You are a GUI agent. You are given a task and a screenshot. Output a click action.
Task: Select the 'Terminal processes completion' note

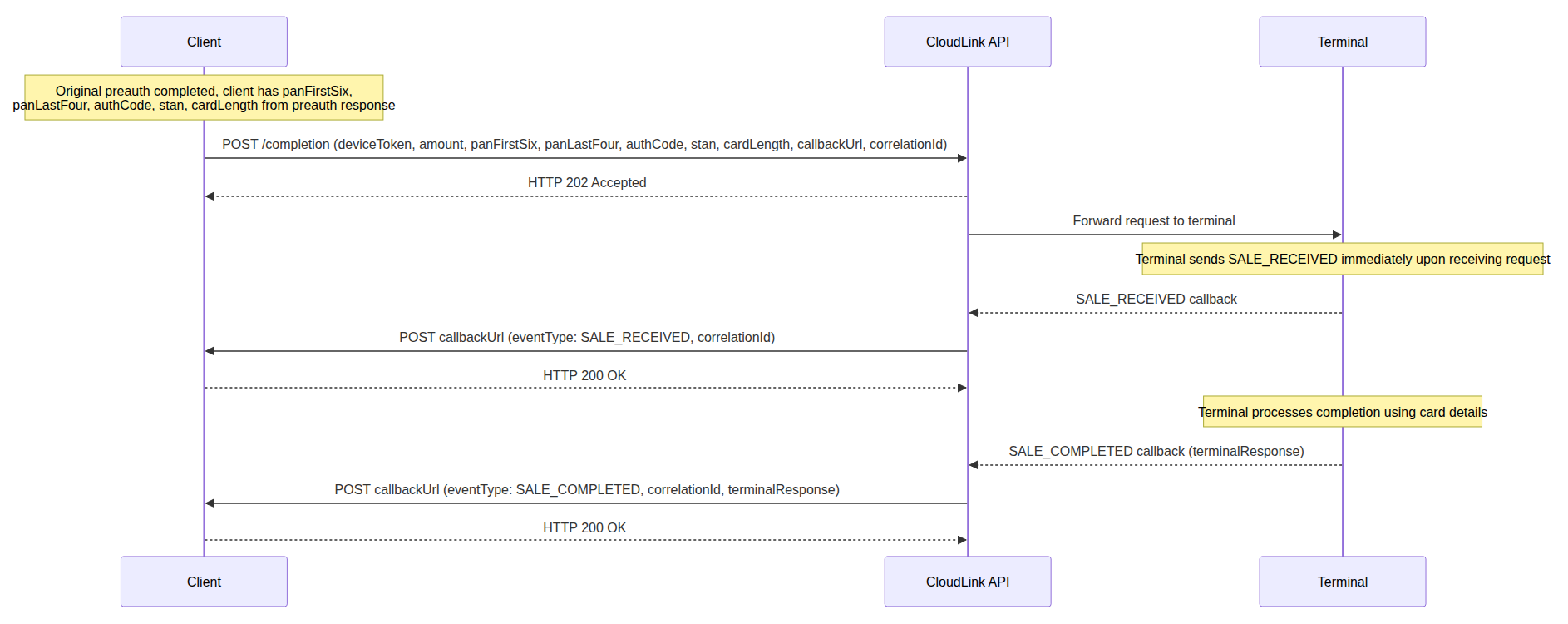pyautogui.click(x=1343, y=412)
